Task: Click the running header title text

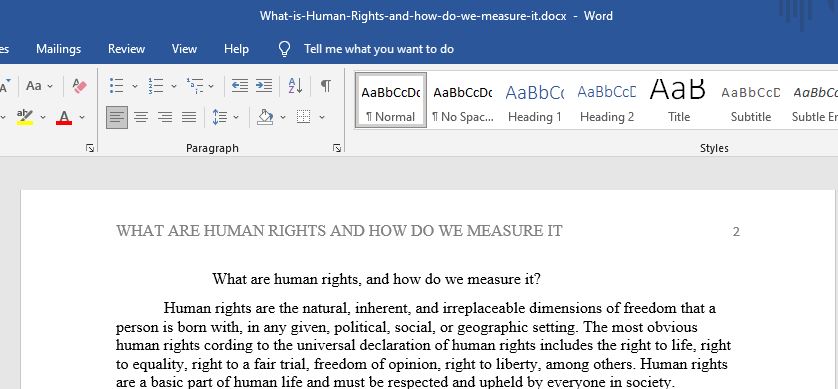Action: coord(339,231)
